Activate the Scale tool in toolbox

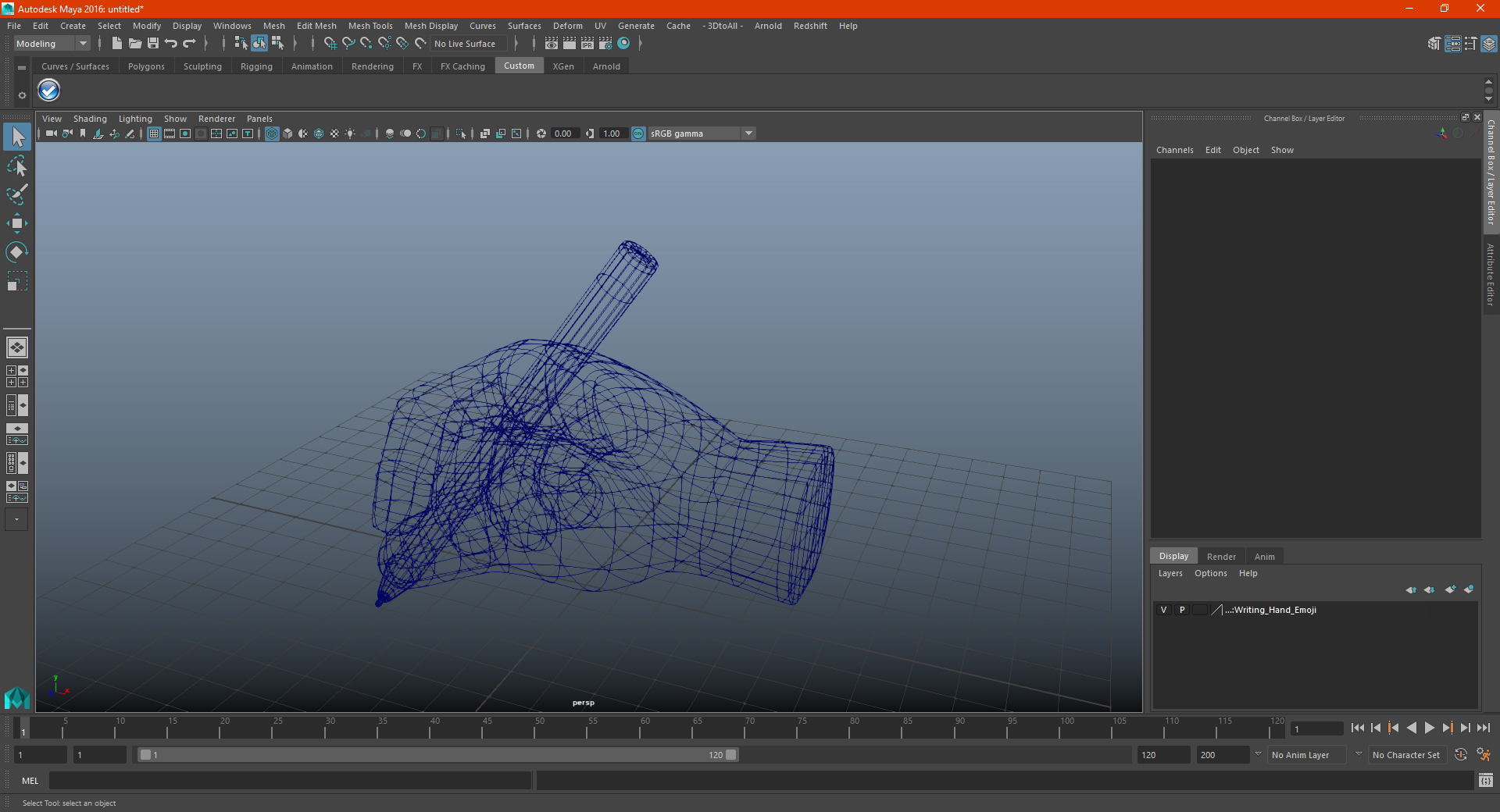pos(17,281)
